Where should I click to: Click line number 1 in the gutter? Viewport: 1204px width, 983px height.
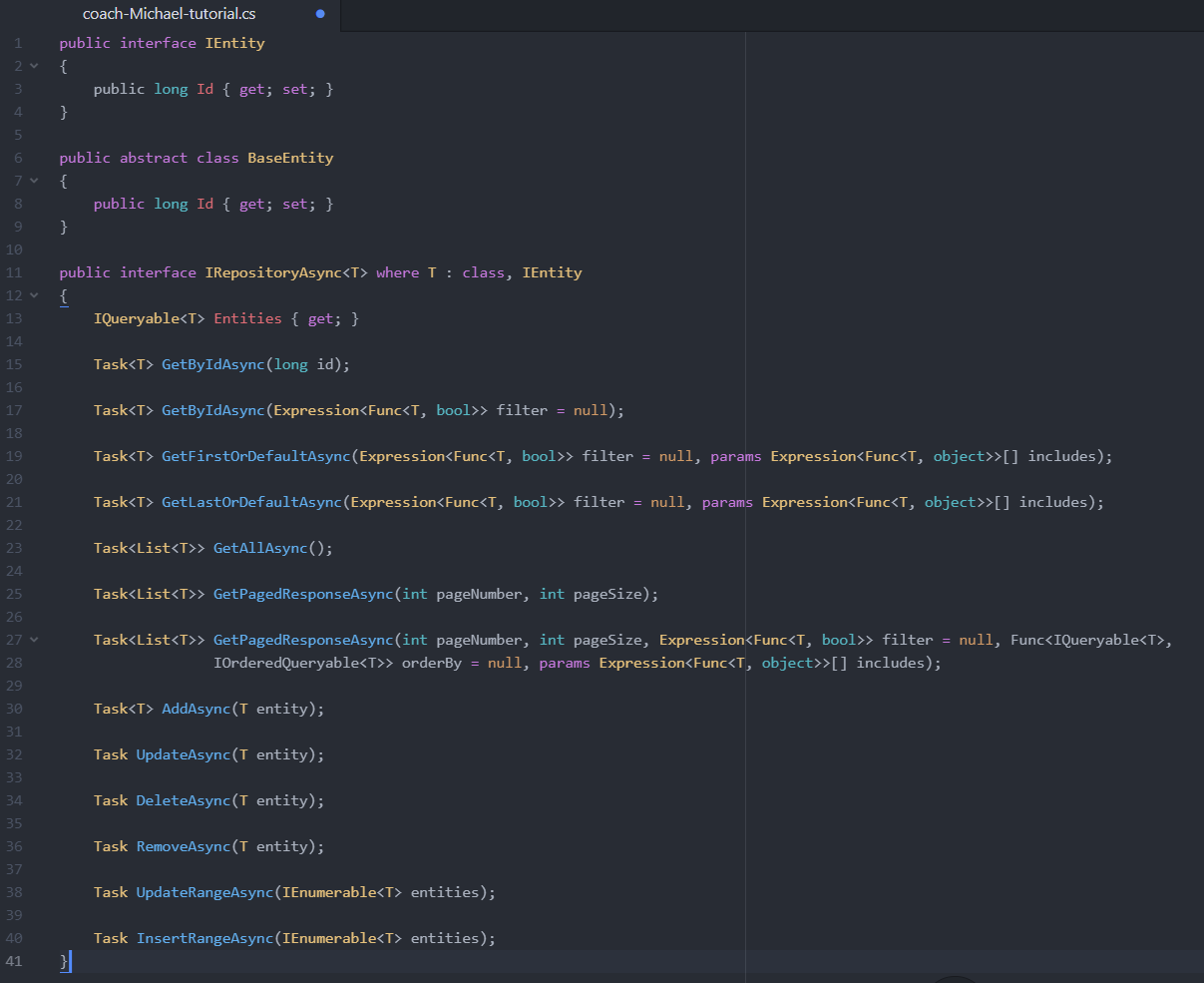(18, 43)
